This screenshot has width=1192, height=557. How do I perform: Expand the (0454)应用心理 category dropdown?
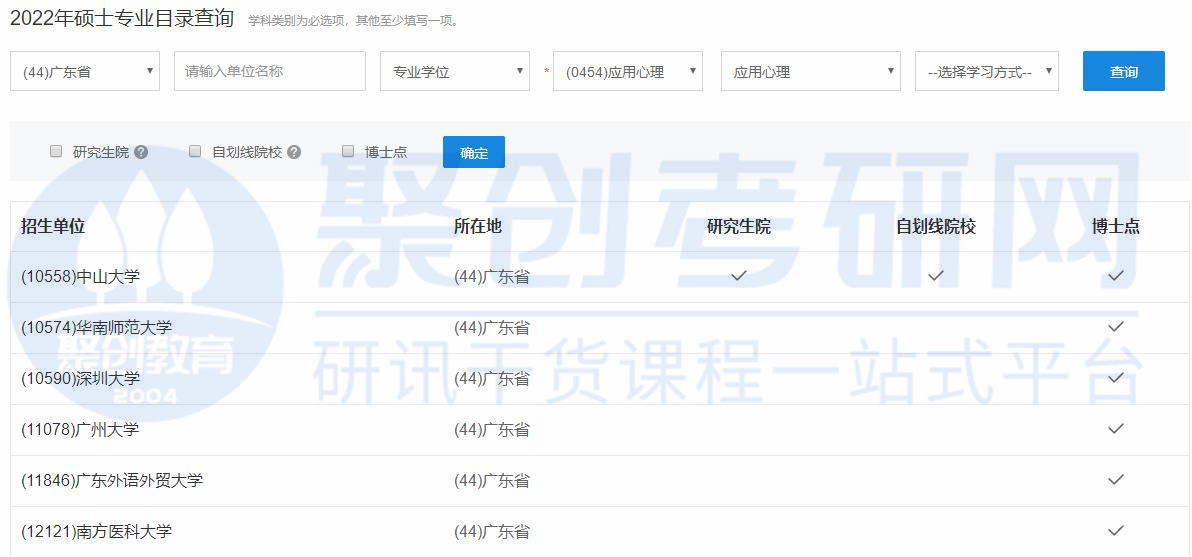628,71
